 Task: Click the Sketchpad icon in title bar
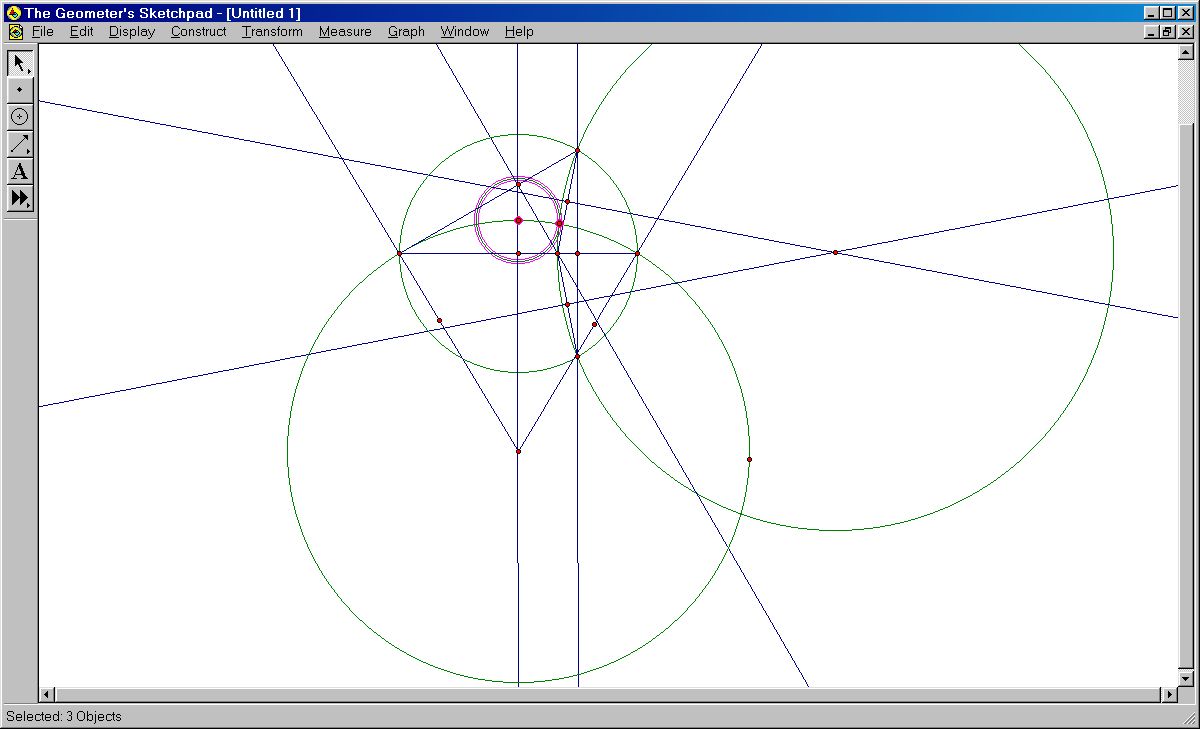[x=13, y=13]
